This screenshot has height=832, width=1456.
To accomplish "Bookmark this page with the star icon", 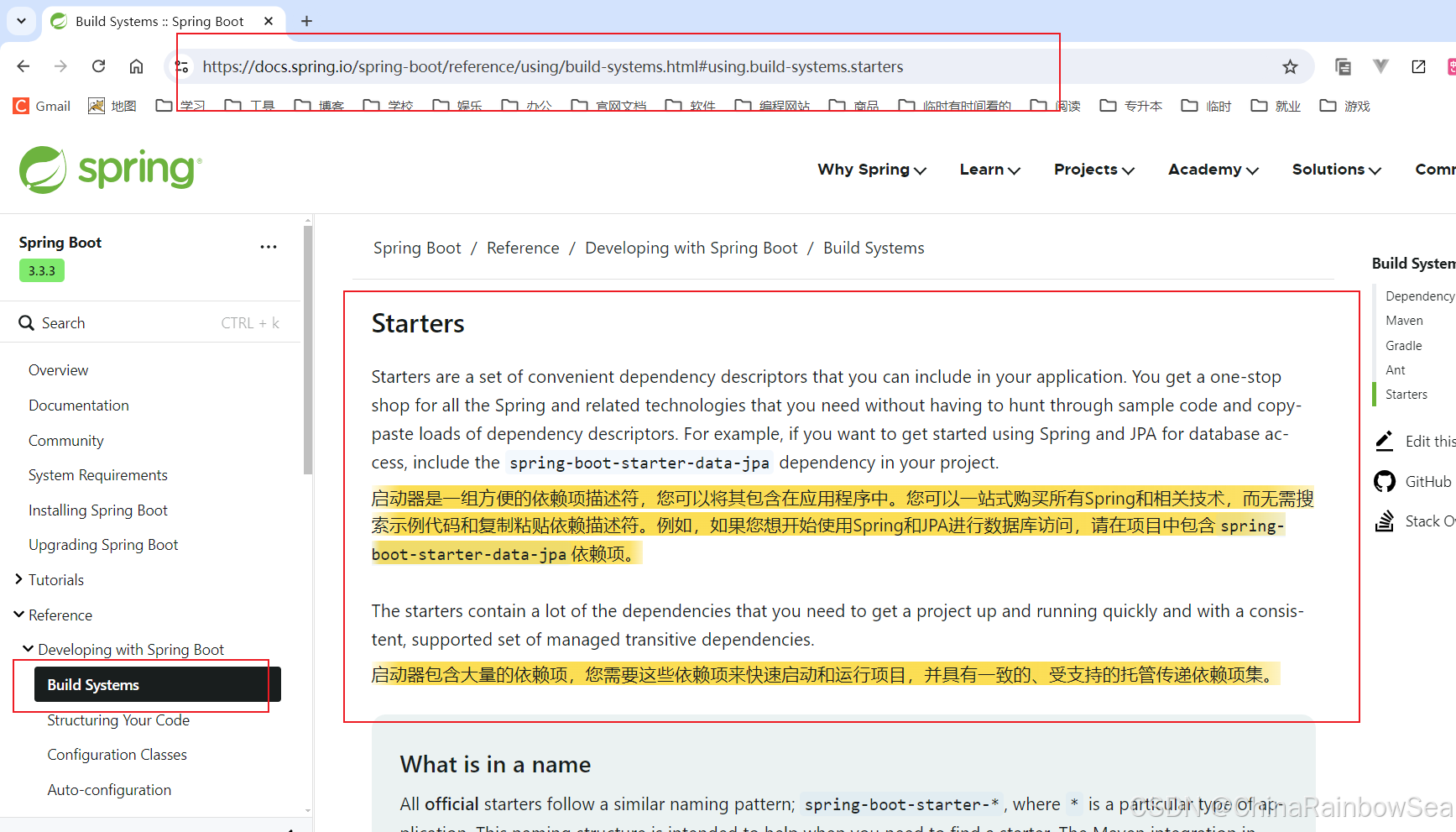I will point(1290,66).
